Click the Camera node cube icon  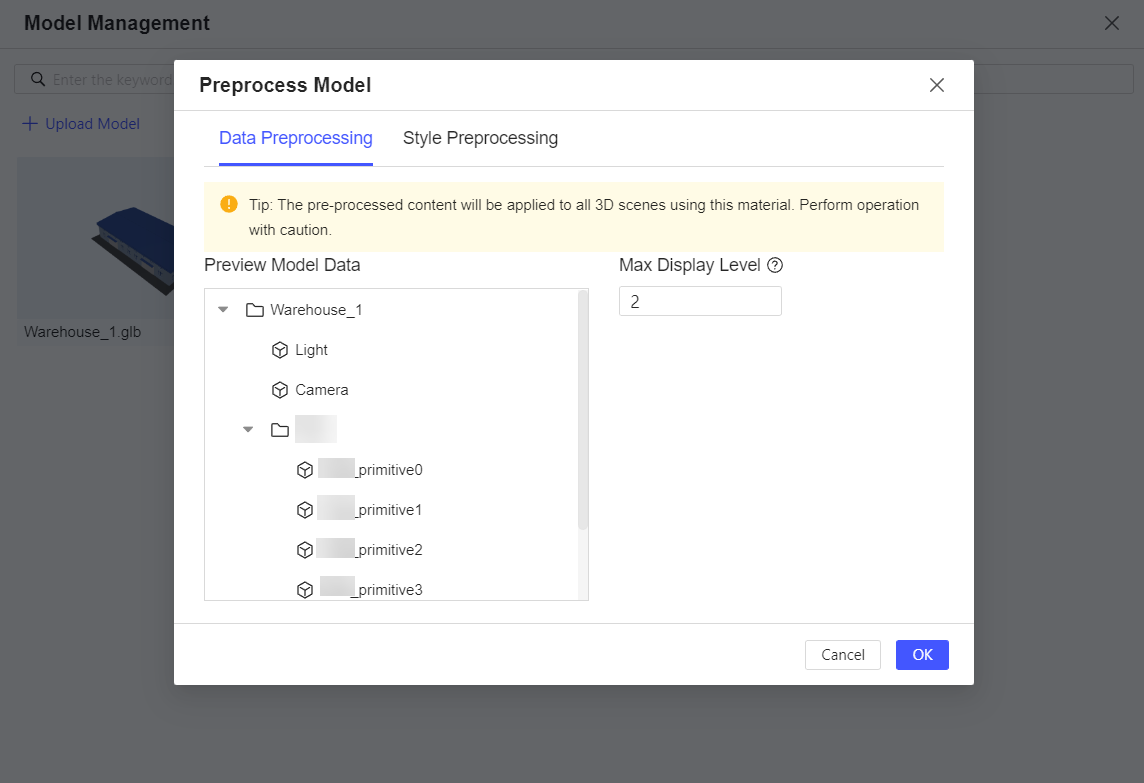[x=279, y=390]
